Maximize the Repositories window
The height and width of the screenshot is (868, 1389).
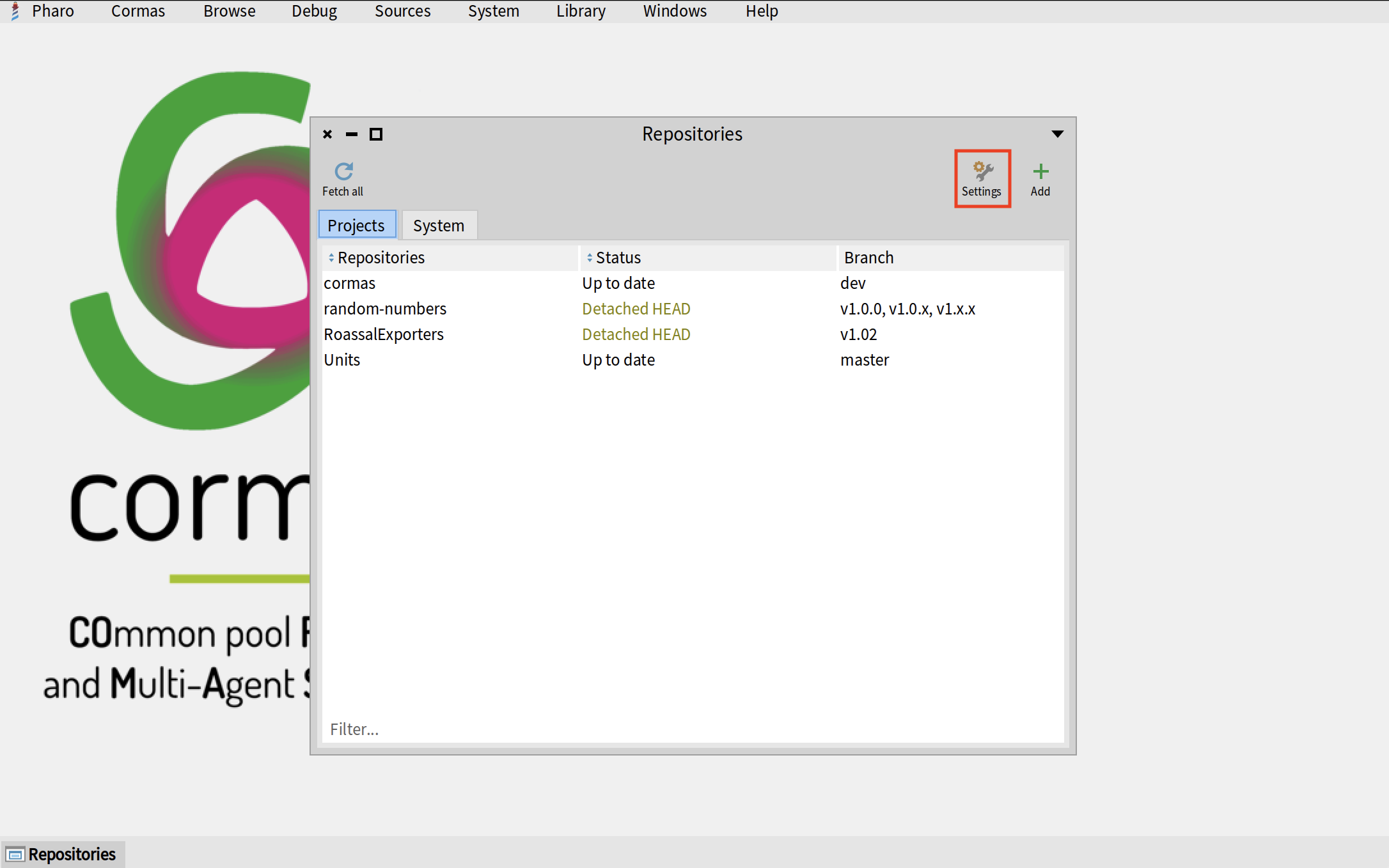(376, 134)
